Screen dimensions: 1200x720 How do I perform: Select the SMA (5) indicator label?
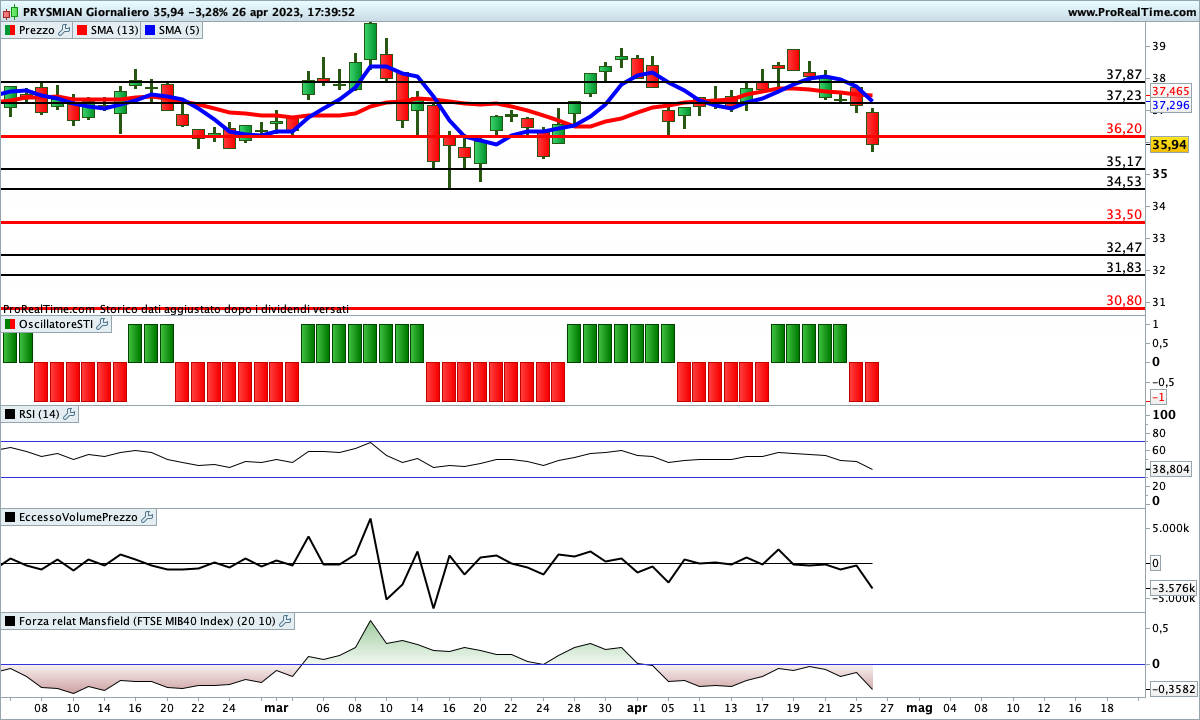coord(180,30)
